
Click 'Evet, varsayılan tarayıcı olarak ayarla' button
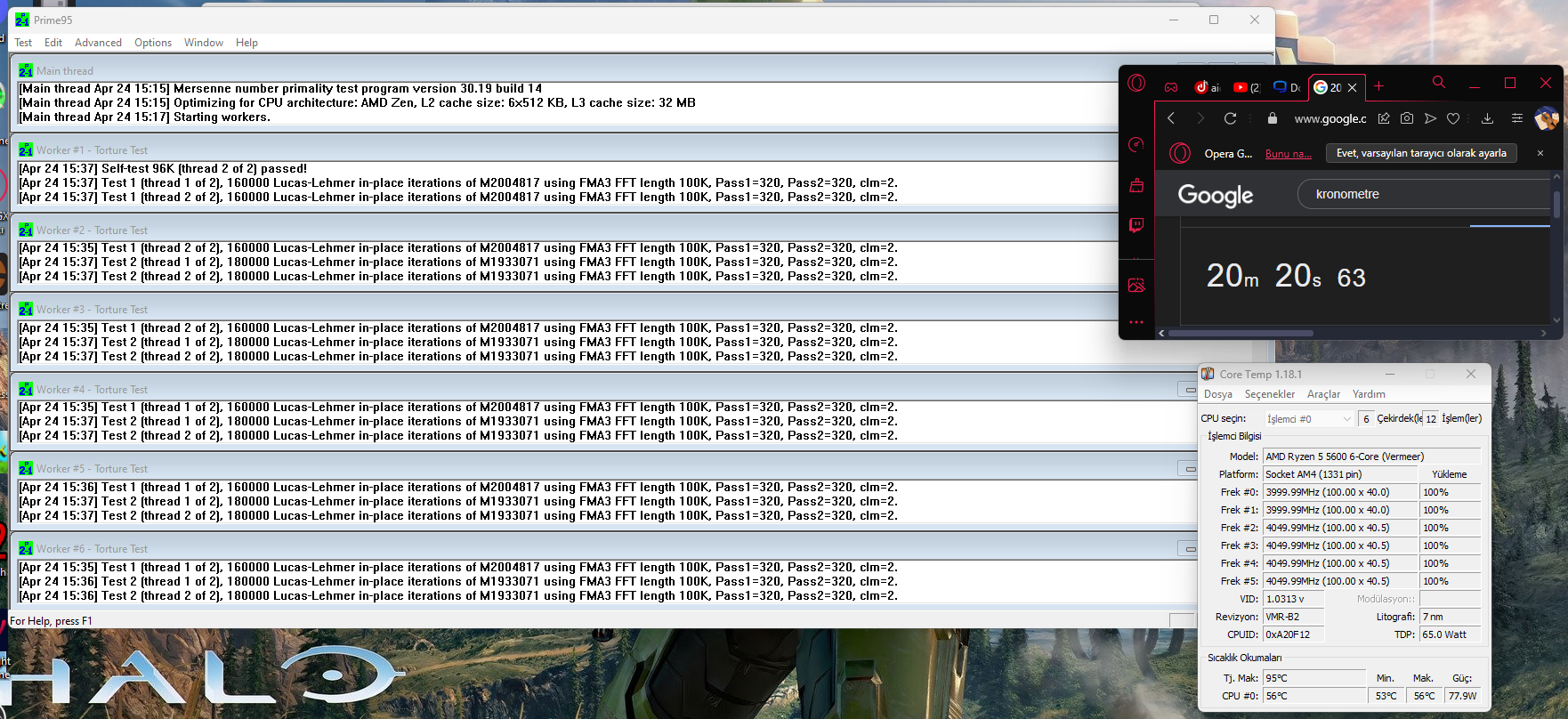(1421, 153)
